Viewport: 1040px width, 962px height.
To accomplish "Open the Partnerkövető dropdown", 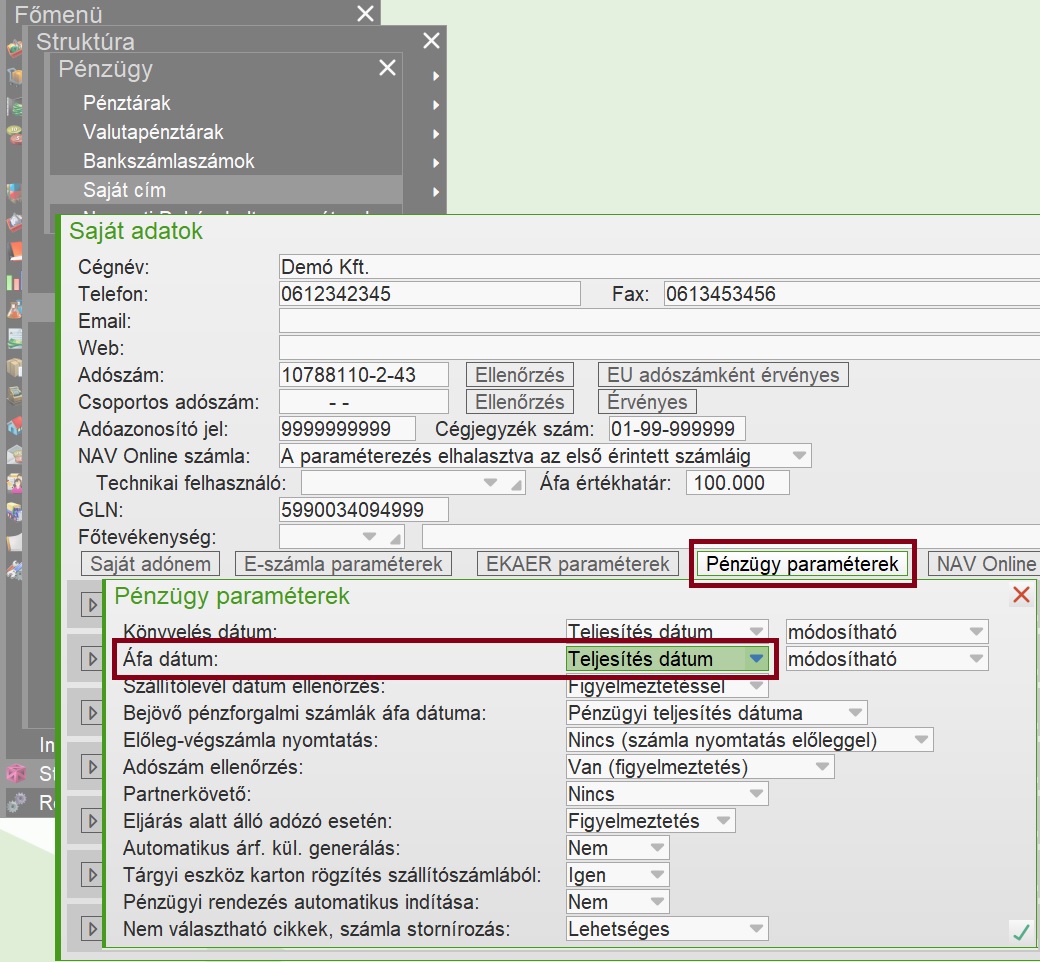I will (x=667, y=794).
